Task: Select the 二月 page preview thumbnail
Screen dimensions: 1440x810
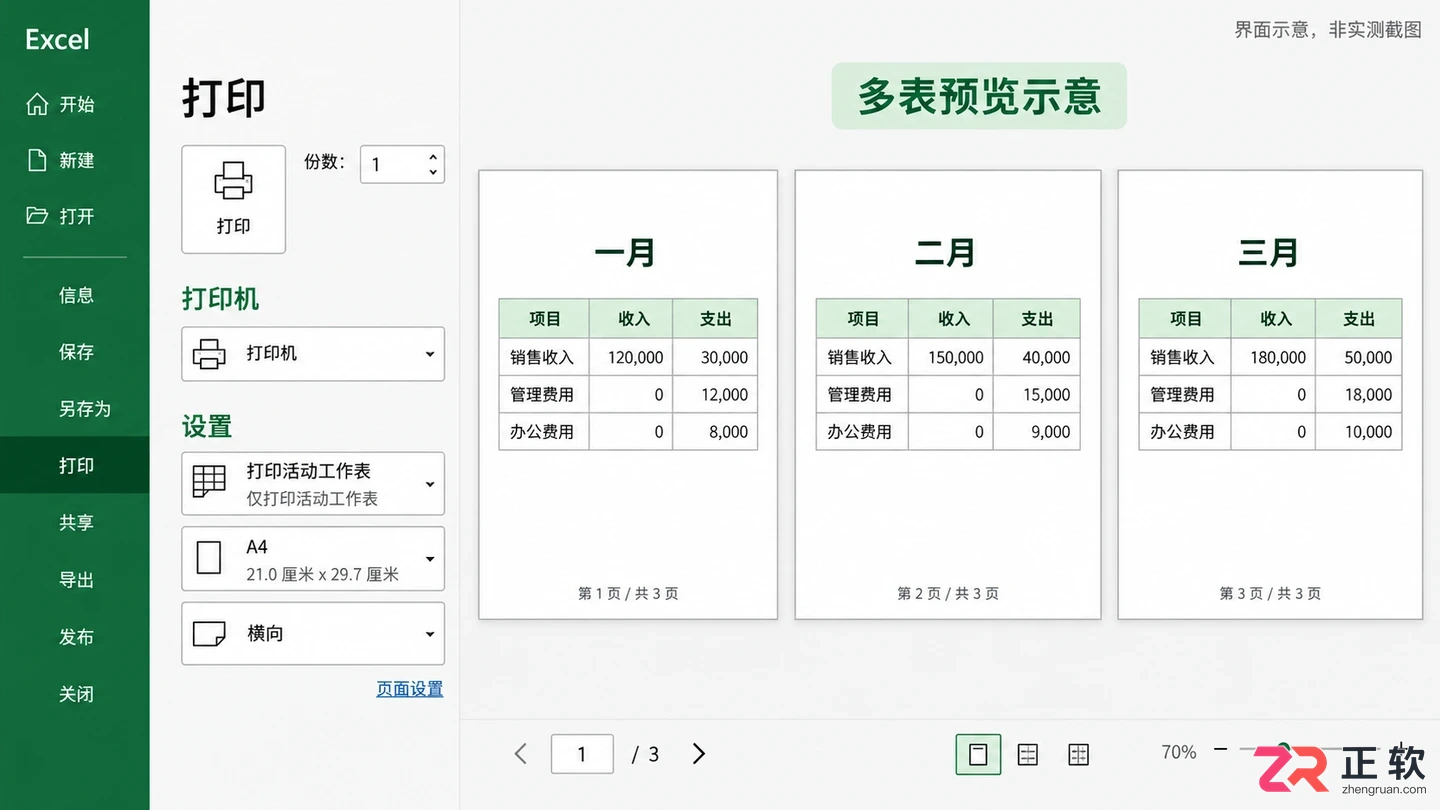Action: 948,395
